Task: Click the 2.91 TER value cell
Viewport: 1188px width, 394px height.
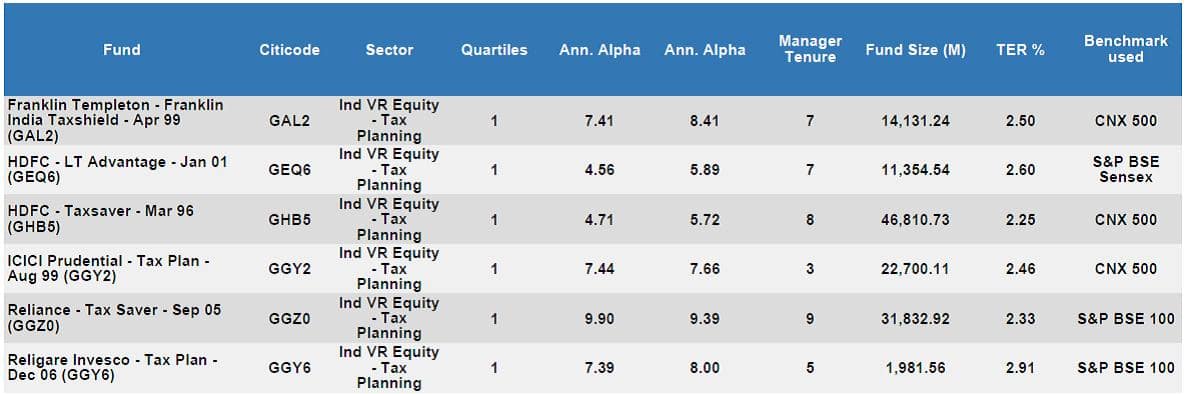Action: [x=1020, y=367]
